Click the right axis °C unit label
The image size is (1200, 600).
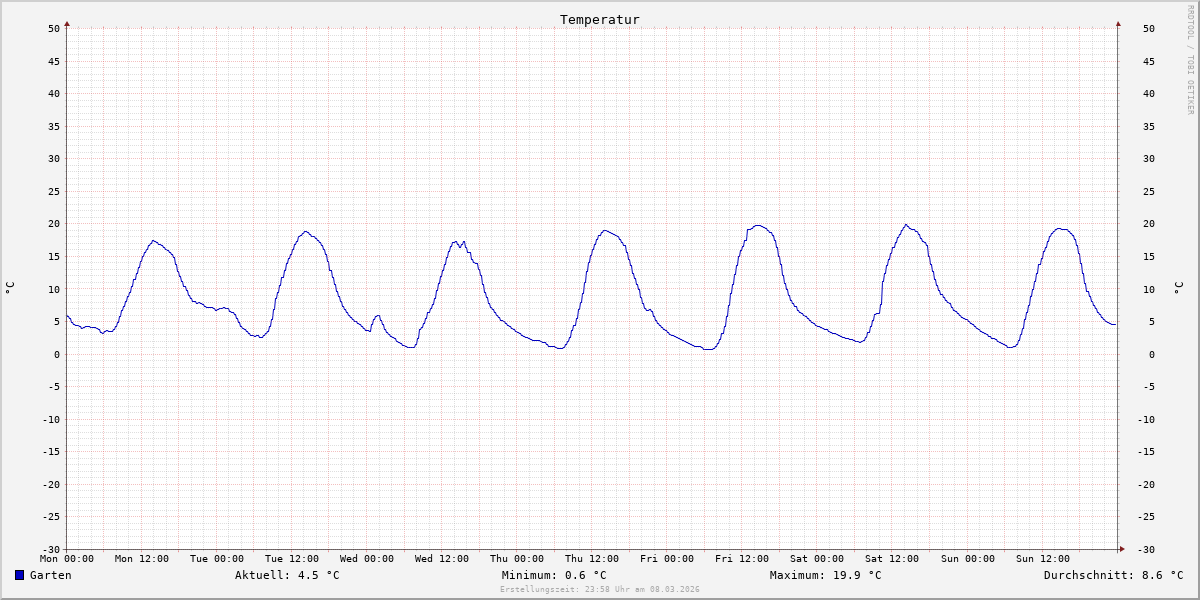click(1178, 288)
